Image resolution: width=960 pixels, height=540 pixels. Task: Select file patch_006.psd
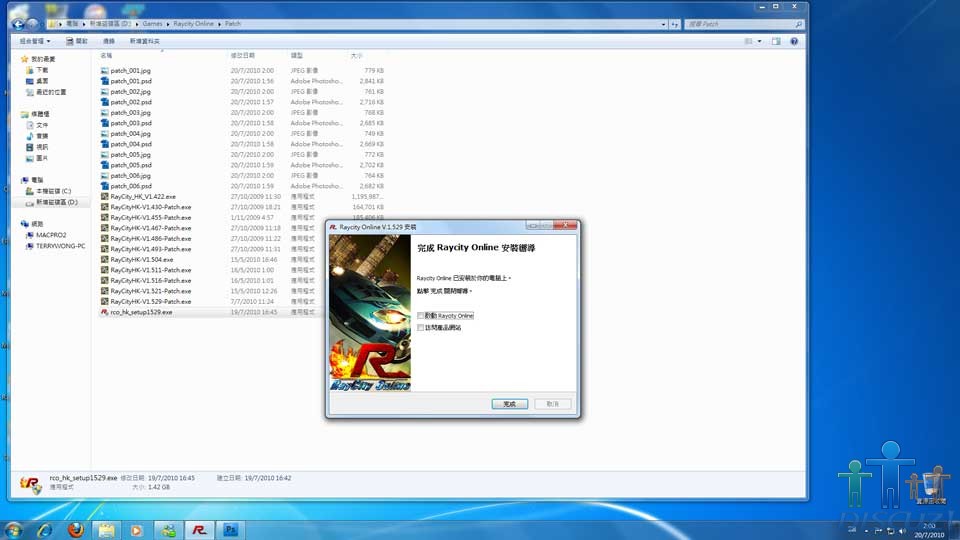[131, 186]
